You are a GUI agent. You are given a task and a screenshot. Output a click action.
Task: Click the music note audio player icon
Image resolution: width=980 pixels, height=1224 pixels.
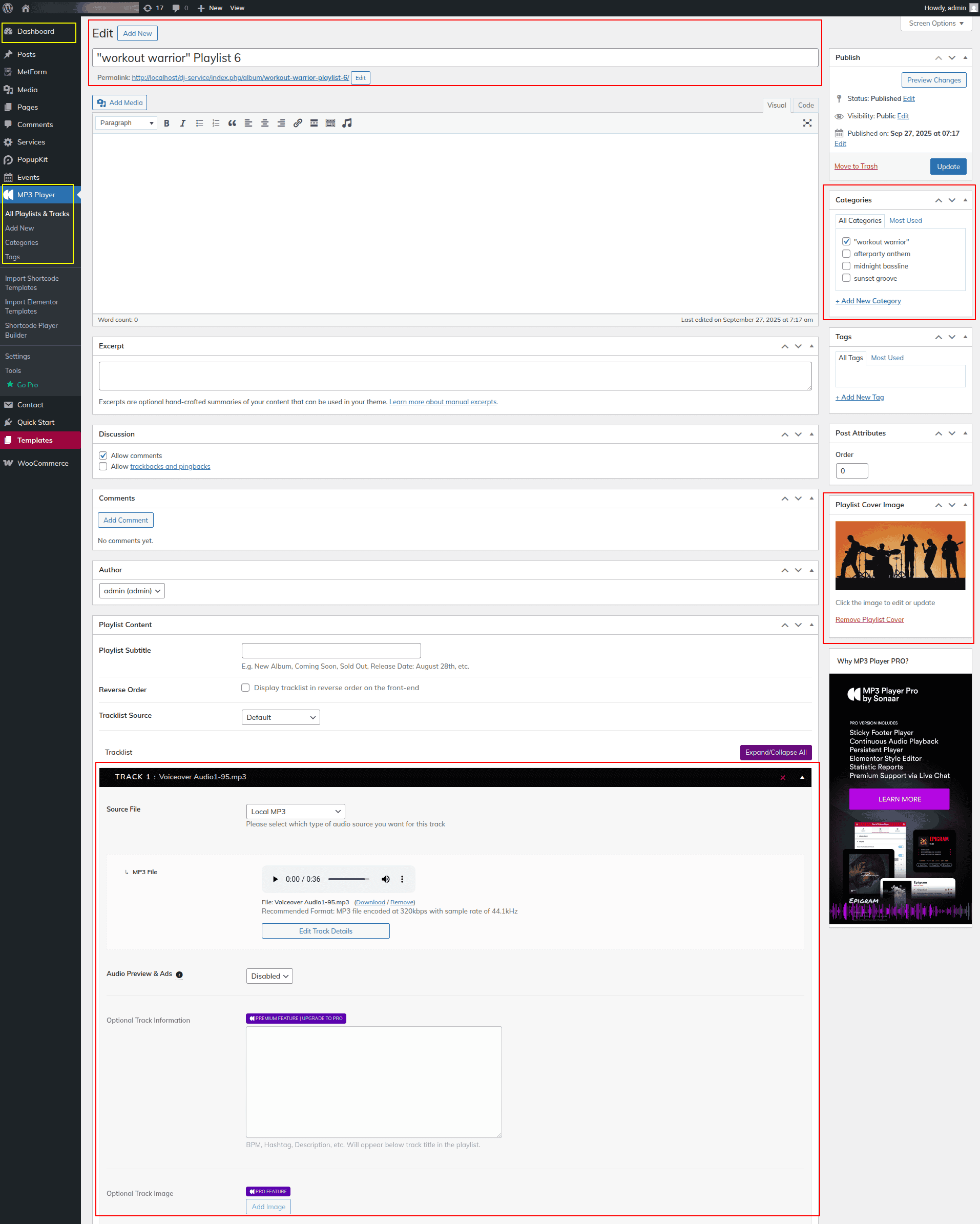[347, 123]
